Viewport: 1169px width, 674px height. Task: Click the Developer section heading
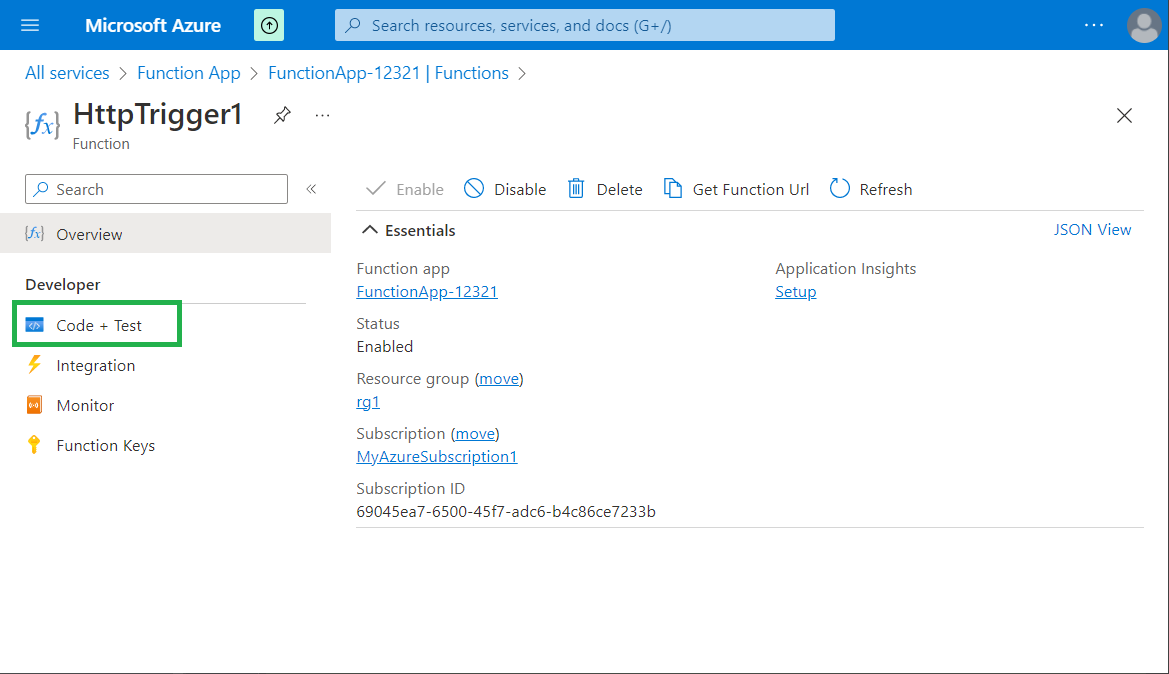coord(63,285)
